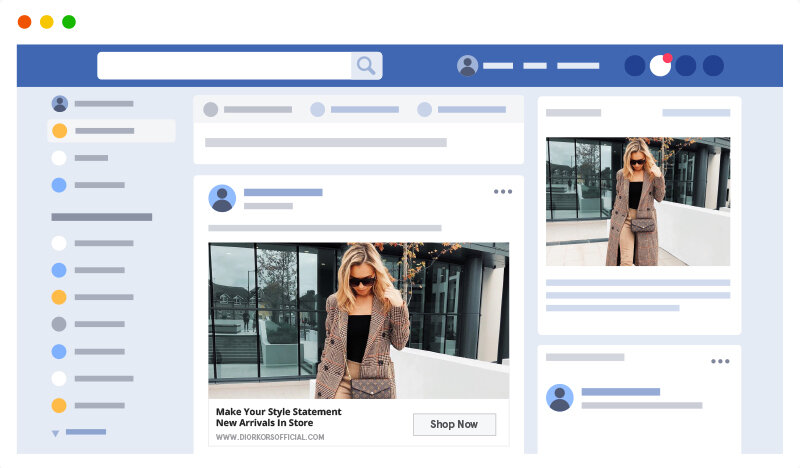Click inside the search input field
This screenshot has width=800, height=468.
[x=224, y=66]
